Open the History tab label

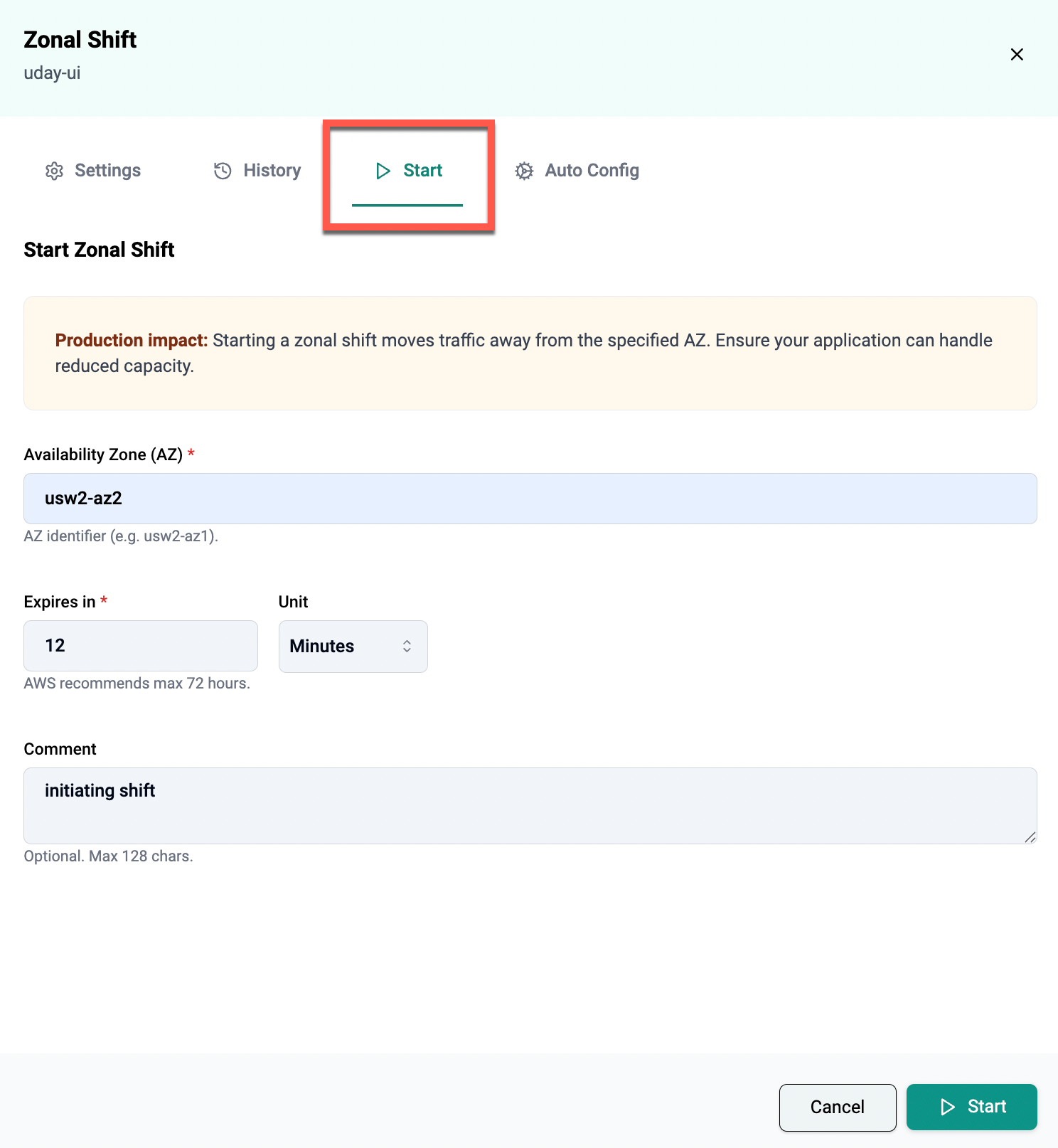(x=272, y=171)
